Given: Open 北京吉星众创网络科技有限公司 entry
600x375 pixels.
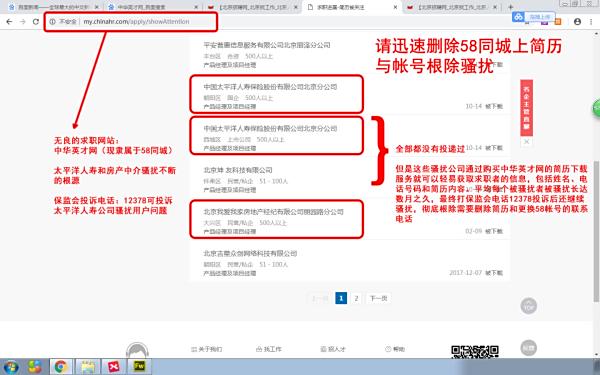Looking at the screenshot, I should (x=250, y=253).
